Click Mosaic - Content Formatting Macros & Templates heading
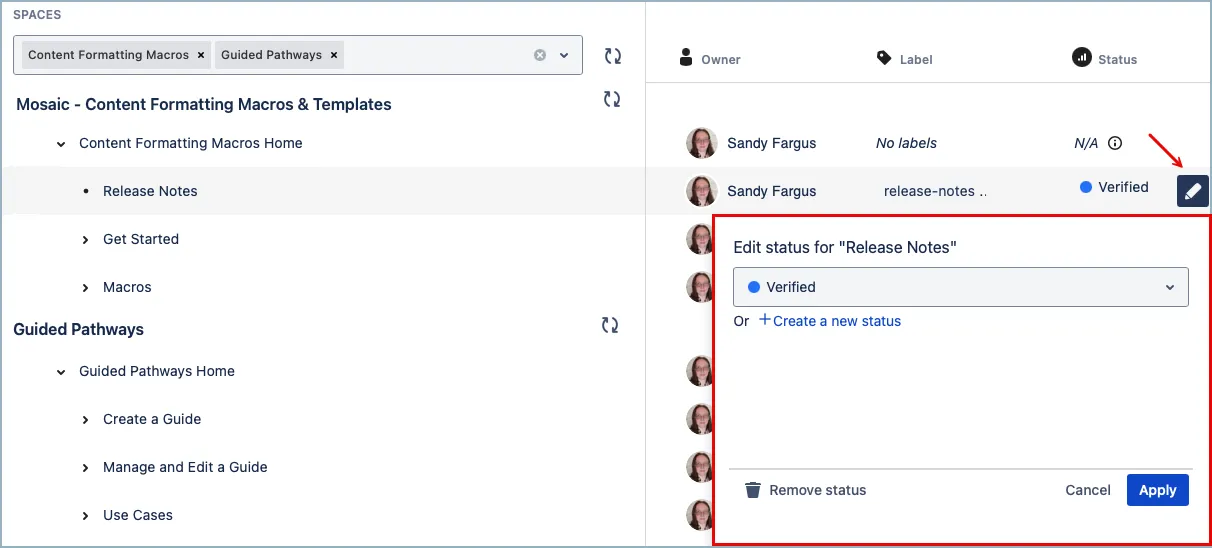Screen dimensions: 1212x548 tap(204, 104)
